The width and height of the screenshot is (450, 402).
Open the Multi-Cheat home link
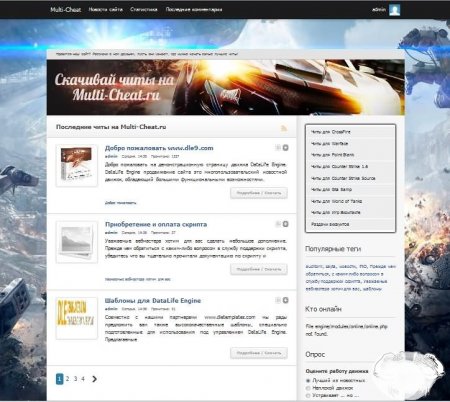(x=66, y=10)
